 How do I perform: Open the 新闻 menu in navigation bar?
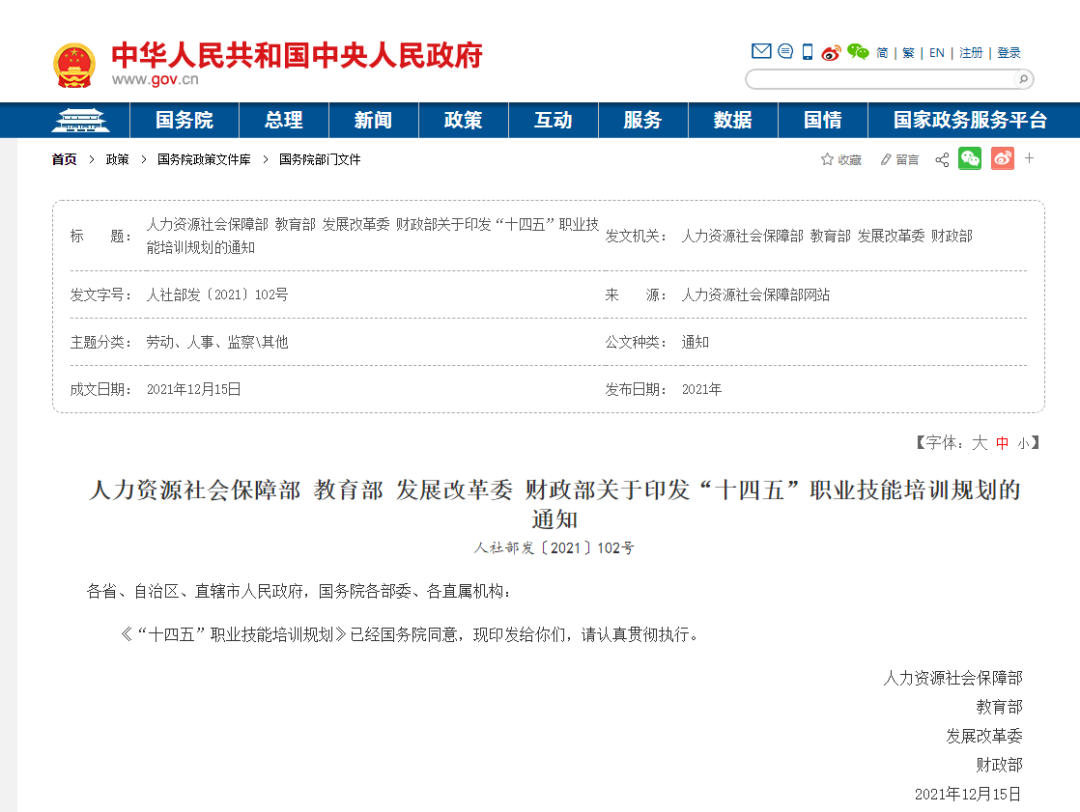click(x=372, y=119)
